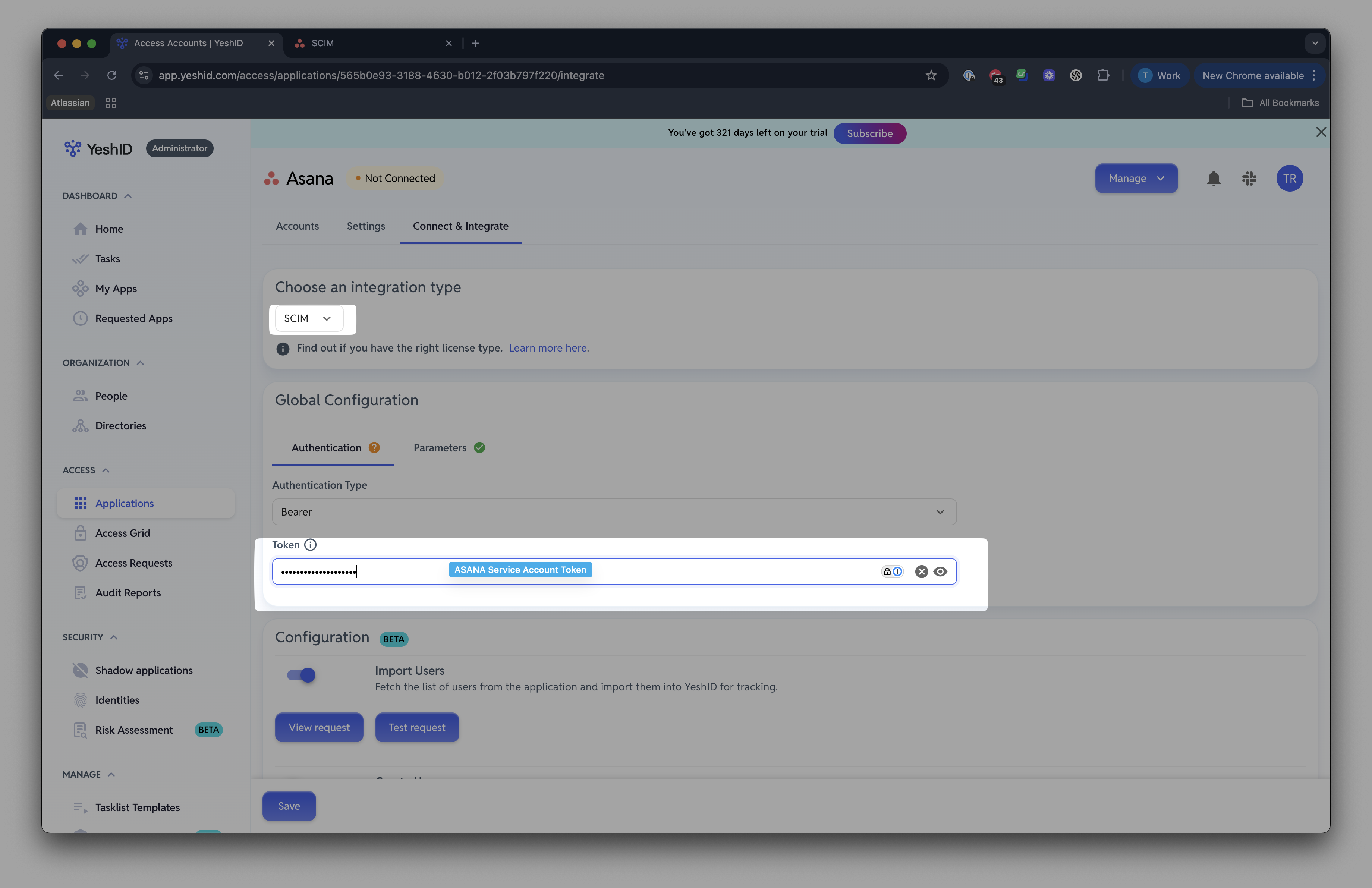Viewport: 1372px width, 888px height.
Task: Switch to the Settings tab
Action: tap(365, 226)
